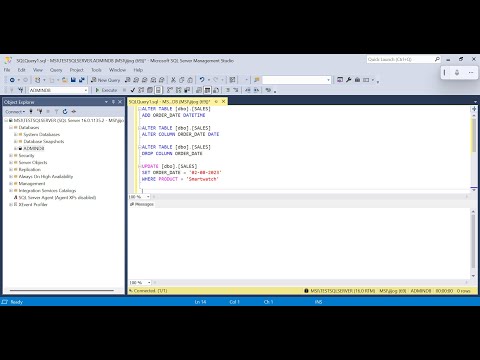This screenshot has width=480, height=360.
Task: Open the editor zoom 100% dropdown
Action: 148,197
